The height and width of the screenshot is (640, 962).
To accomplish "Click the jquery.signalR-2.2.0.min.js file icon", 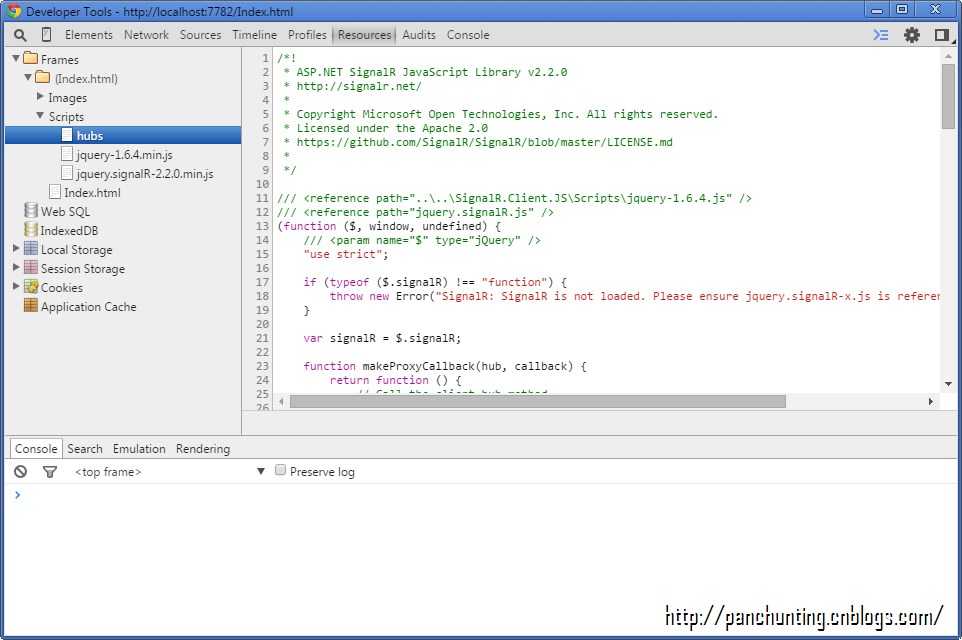I will click(67, 173).
